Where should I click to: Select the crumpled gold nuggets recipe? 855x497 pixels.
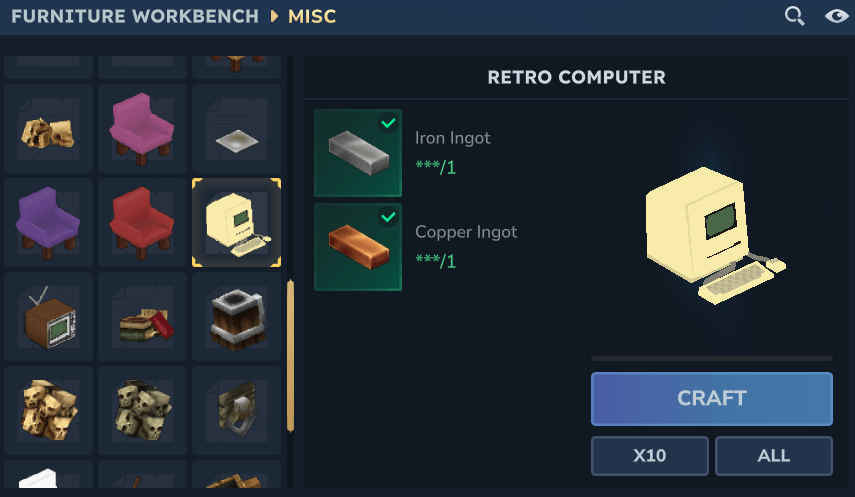tap(49, 128)
